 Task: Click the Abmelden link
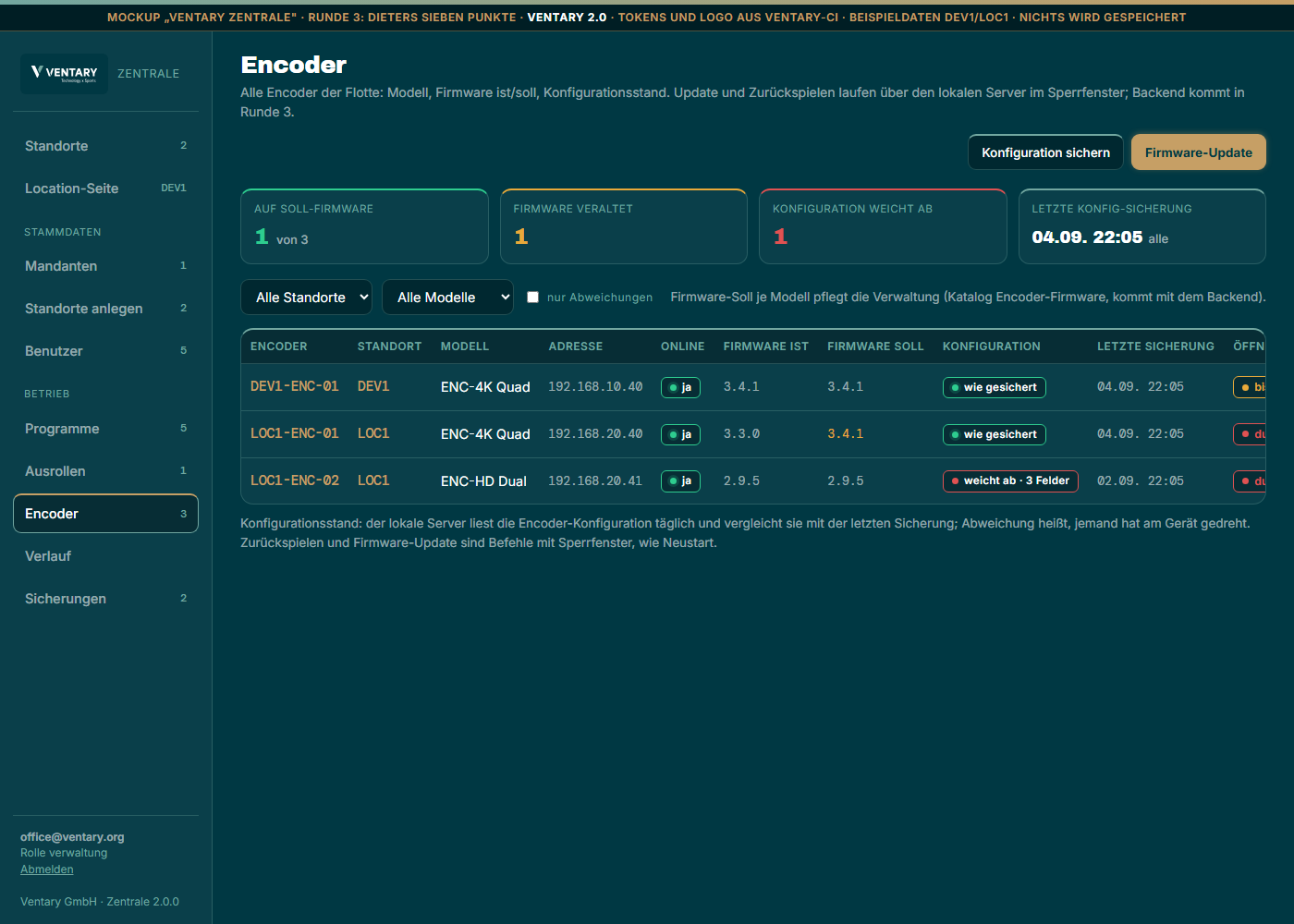[47, 869]
